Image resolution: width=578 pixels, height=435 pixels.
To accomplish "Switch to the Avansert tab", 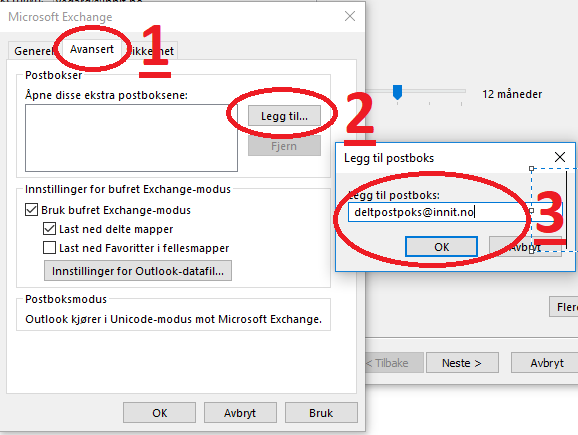I will [x=92, y=49].
